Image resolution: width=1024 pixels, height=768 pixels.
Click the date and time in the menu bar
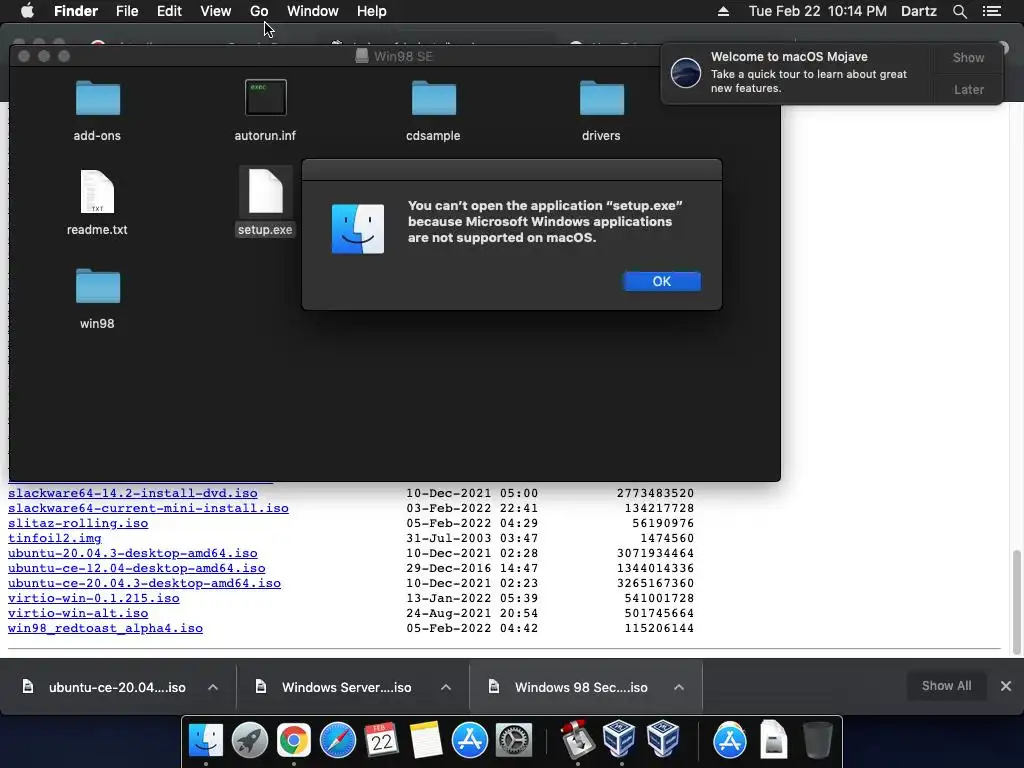pyautogui.click(x=818, y=11)
